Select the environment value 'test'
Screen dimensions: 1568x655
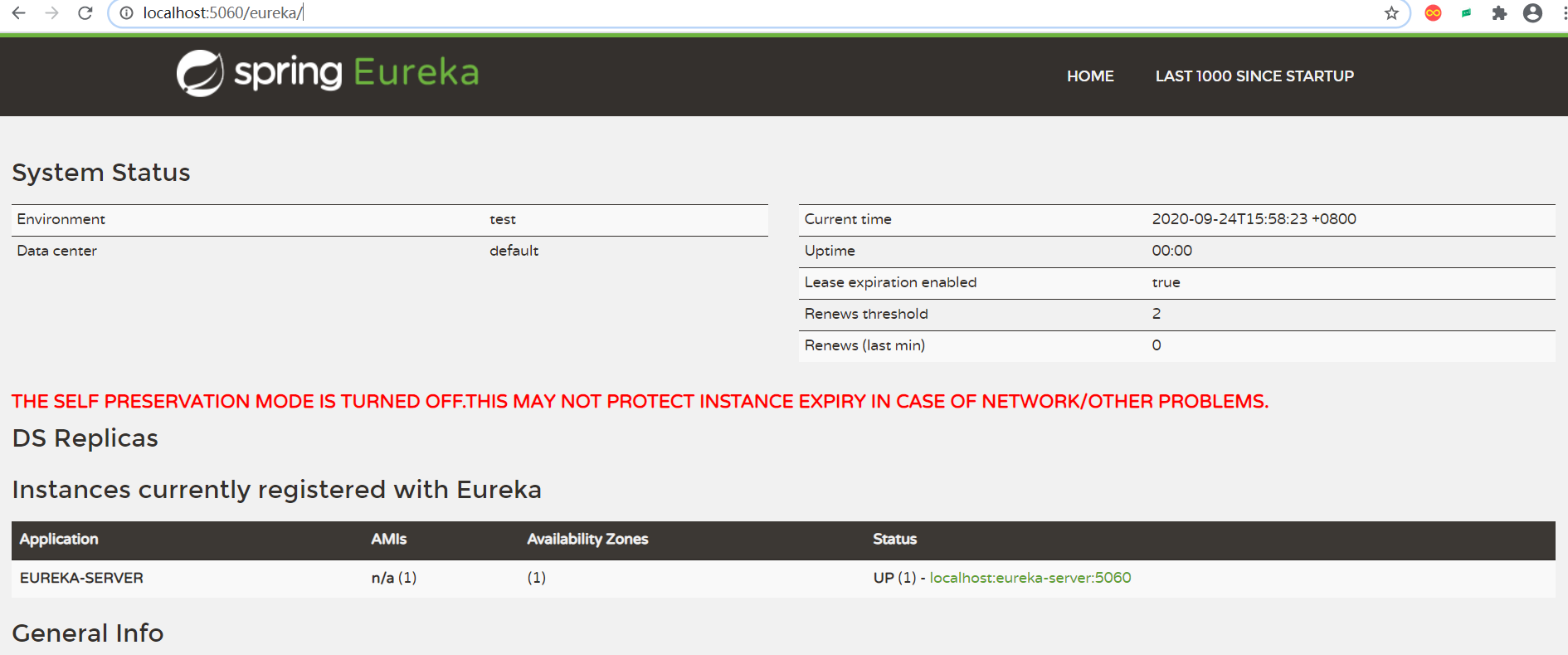pyautogui.click(x=503, y=219)
